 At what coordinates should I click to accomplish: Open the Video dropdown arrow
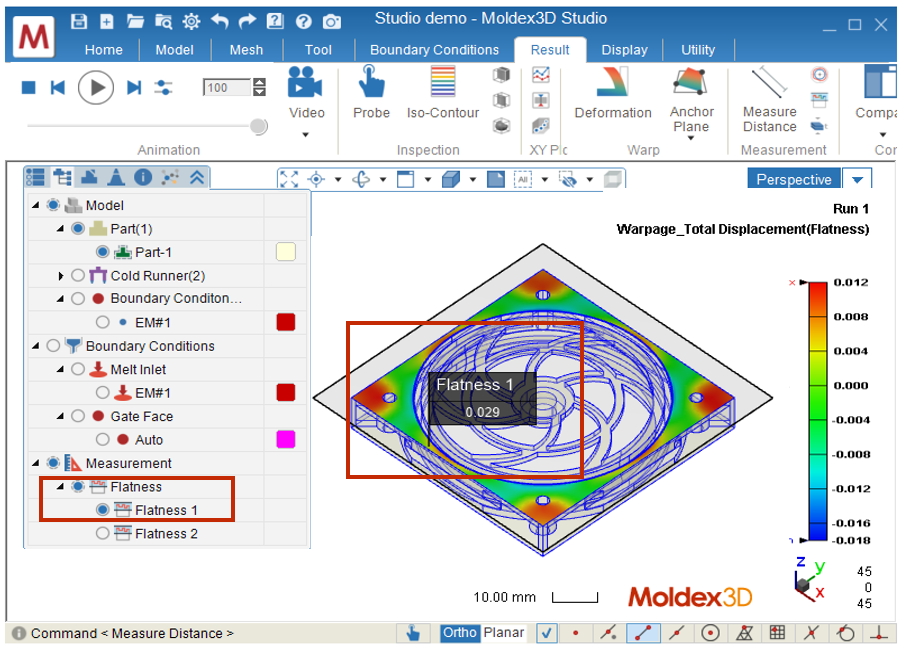(x=306, y=135)
